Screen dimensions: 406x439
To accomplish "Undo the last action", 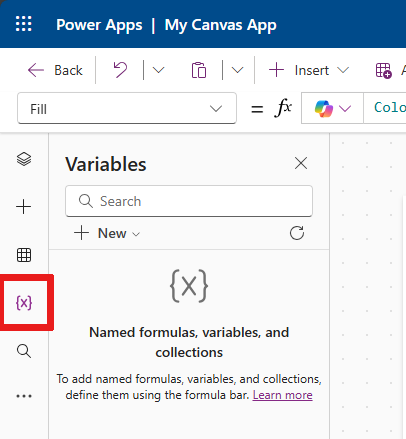I will (x=120, y=70).
